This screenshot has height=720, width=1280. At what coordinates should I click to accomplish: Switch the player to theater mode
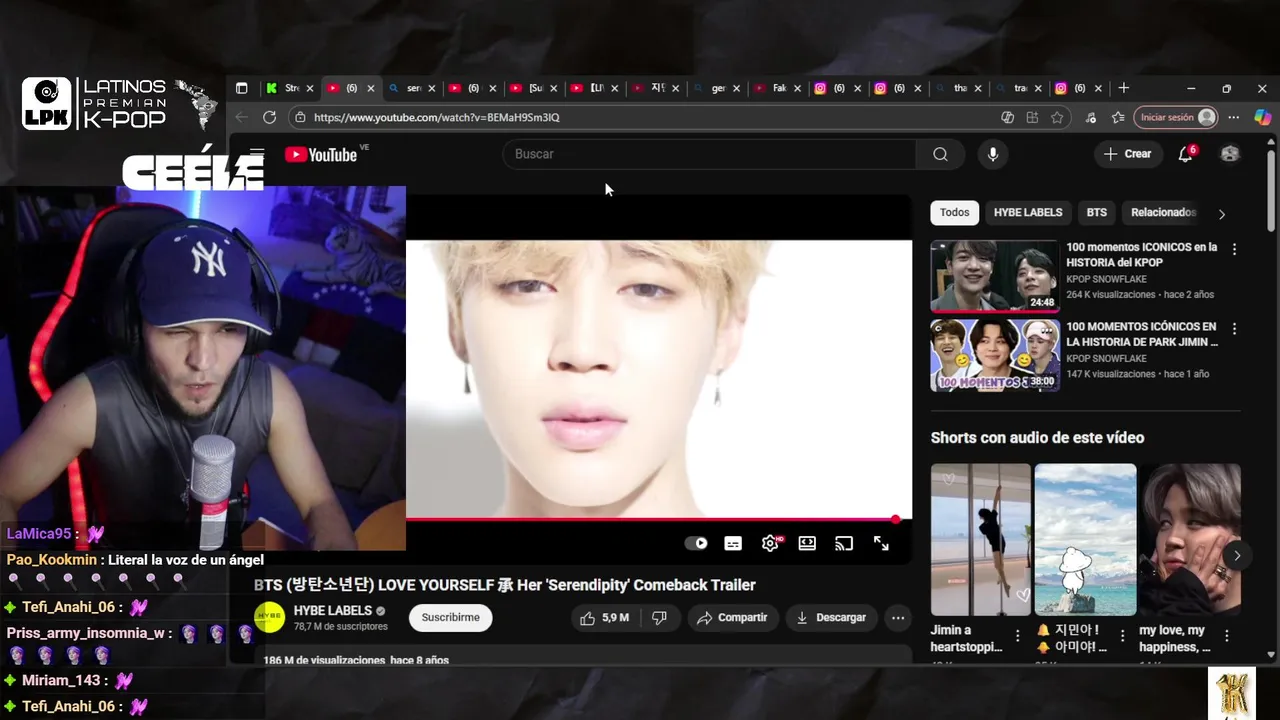(x=807, y=543)
